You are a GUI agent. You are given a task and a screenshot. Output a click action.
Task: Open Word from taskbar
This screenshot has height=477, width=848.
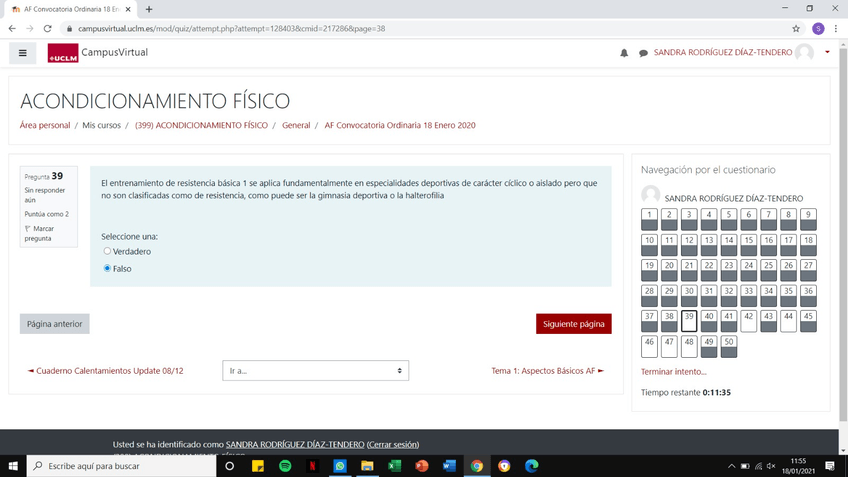click(449, 466)
